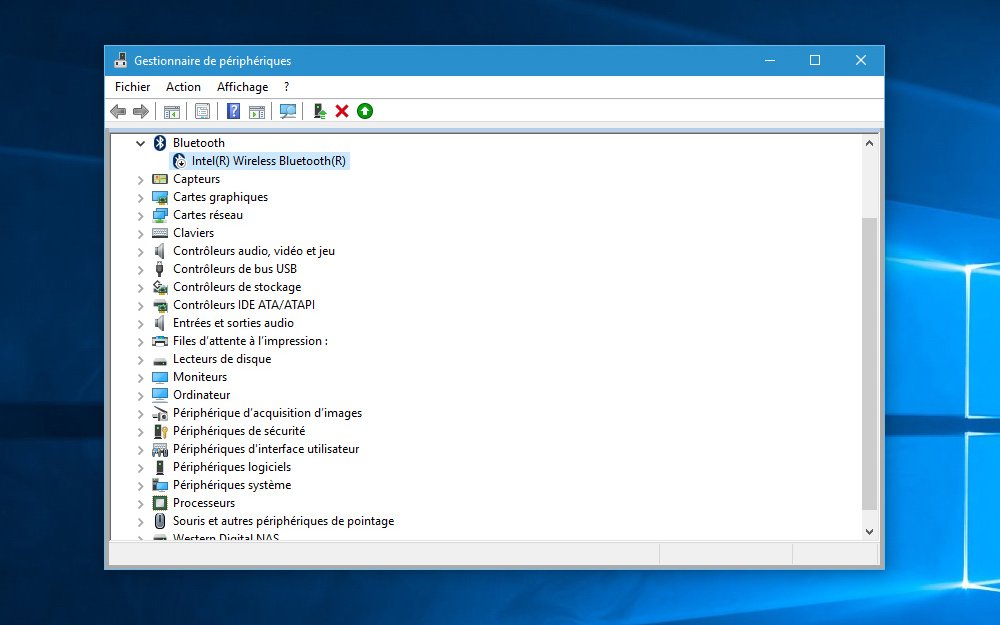This screenshot has height=625, width=1000.
Task: Select Intel(R) Wireless Bluetooth(R) device
Action: click(x=262, y=160)
